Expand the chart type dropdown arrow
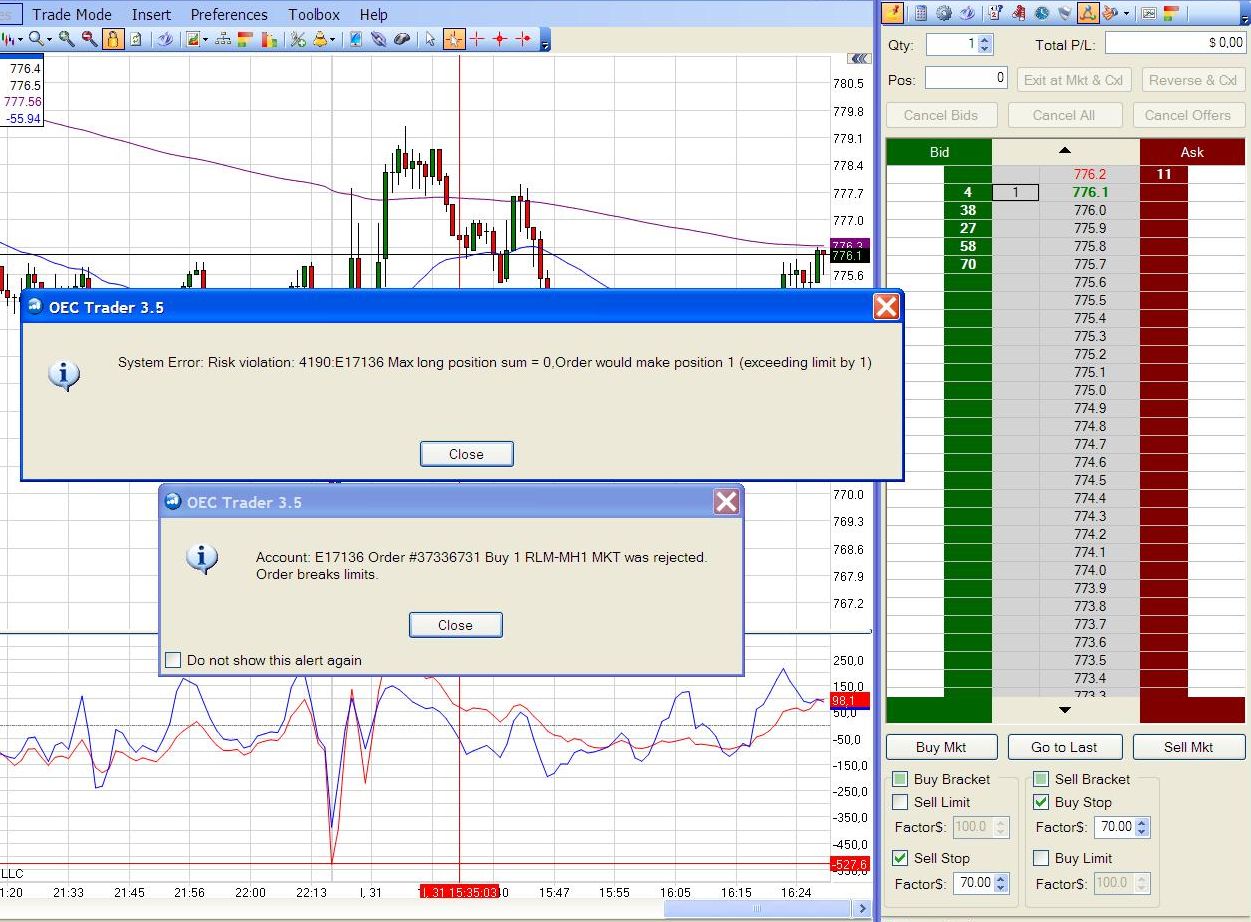This screenshot has width=1251, height=922. 22,39
